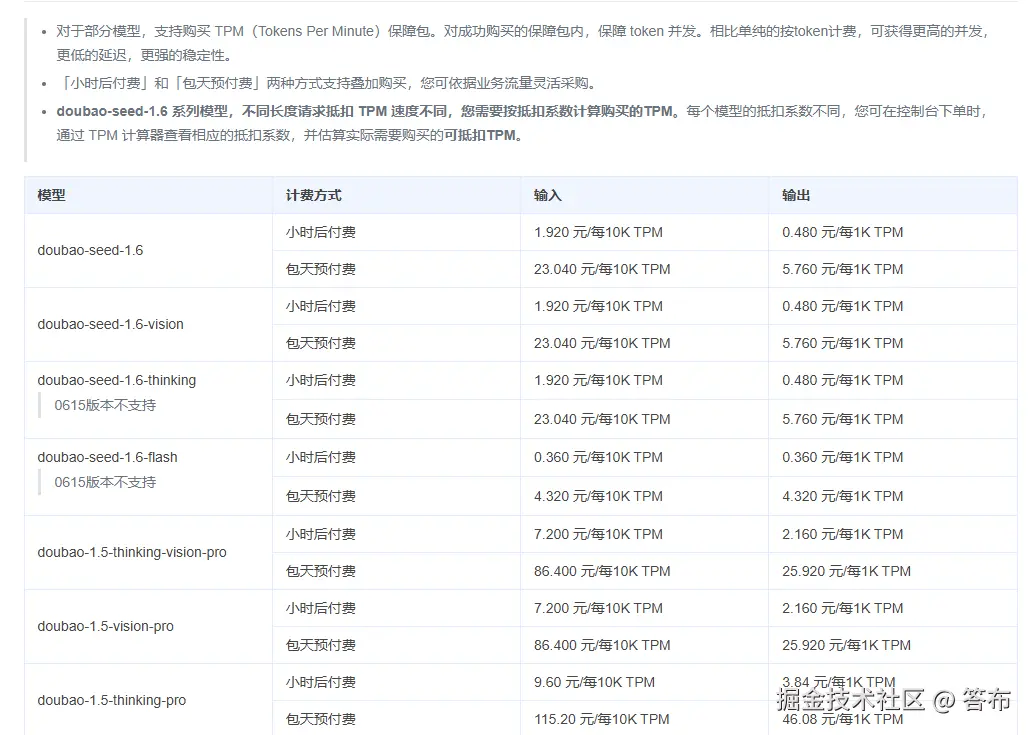Image resolution: width=1033 pixels, height=735 pixels.
Task: Click the 115.20 元/每10K TPM input price
Action: (601, 719)
